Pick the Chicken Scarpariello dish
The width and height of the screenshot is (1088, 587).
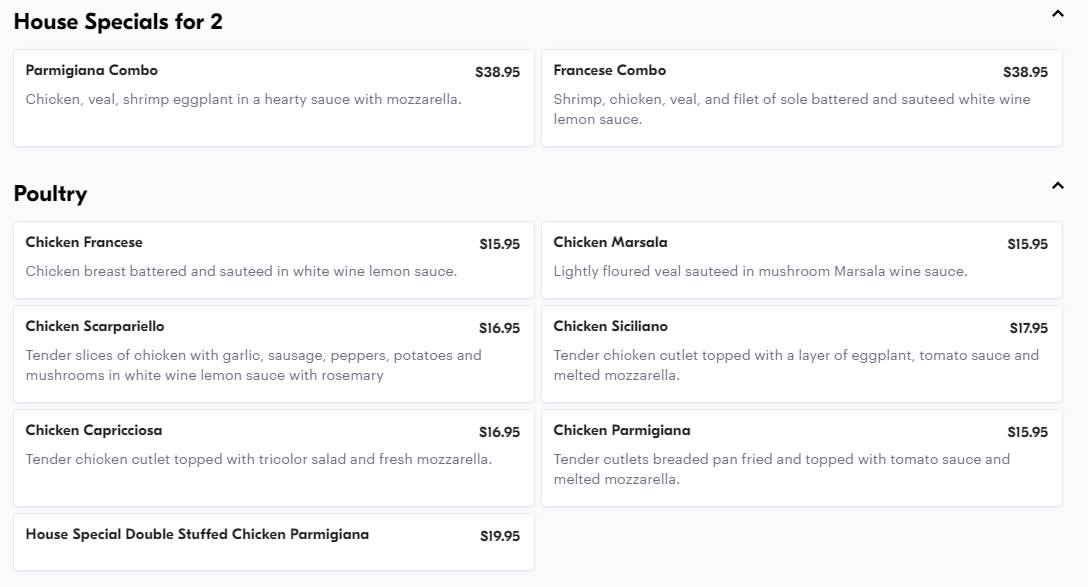click(273, 354)
